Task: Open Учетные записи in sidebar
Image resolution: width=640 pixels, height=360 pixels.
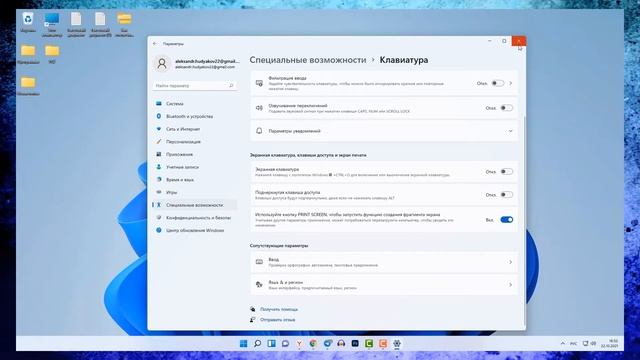Action: (x=194, y=167)
